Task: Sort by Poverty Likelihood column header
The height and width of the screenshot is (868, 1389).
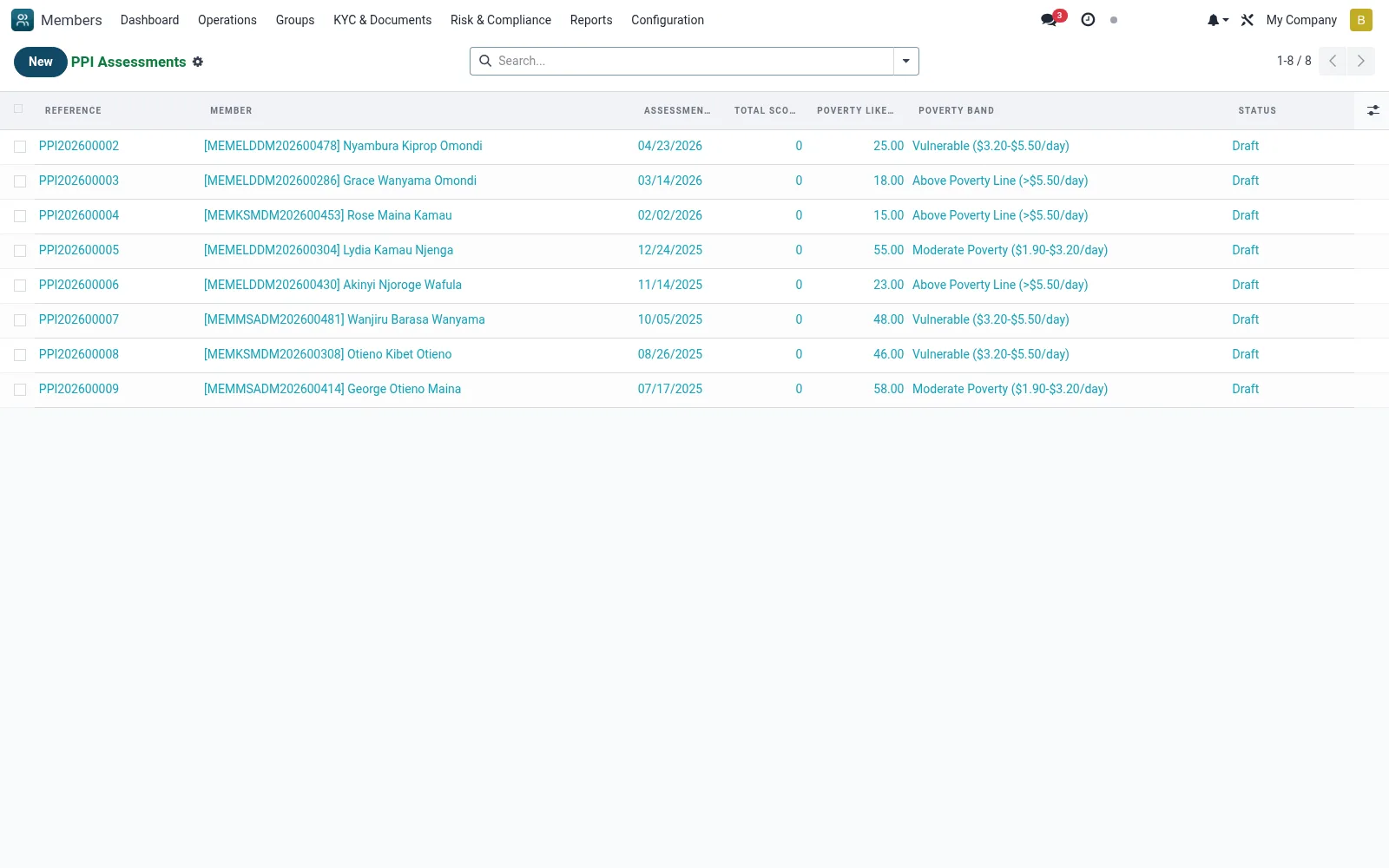Action: tap(855, 110)
